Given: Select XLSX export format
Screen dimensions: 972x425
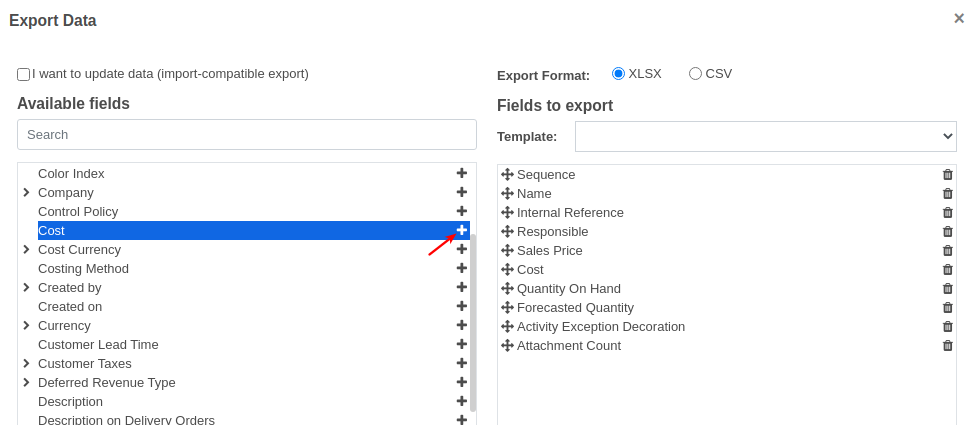Looking at the screenshot, I should click(618, 73).
